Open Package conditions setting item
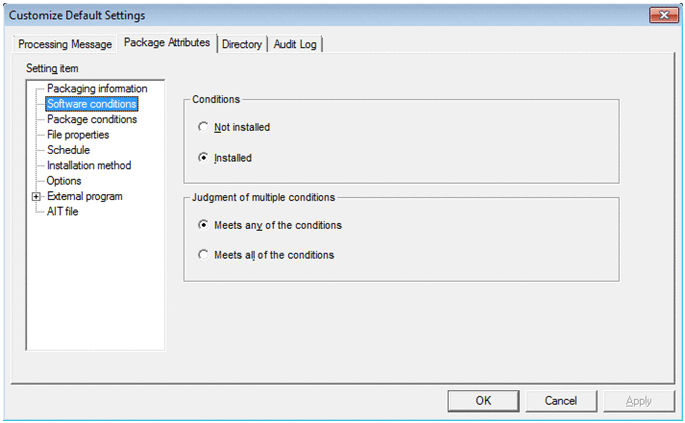685x423 pixels. click(x=92, y=119)
